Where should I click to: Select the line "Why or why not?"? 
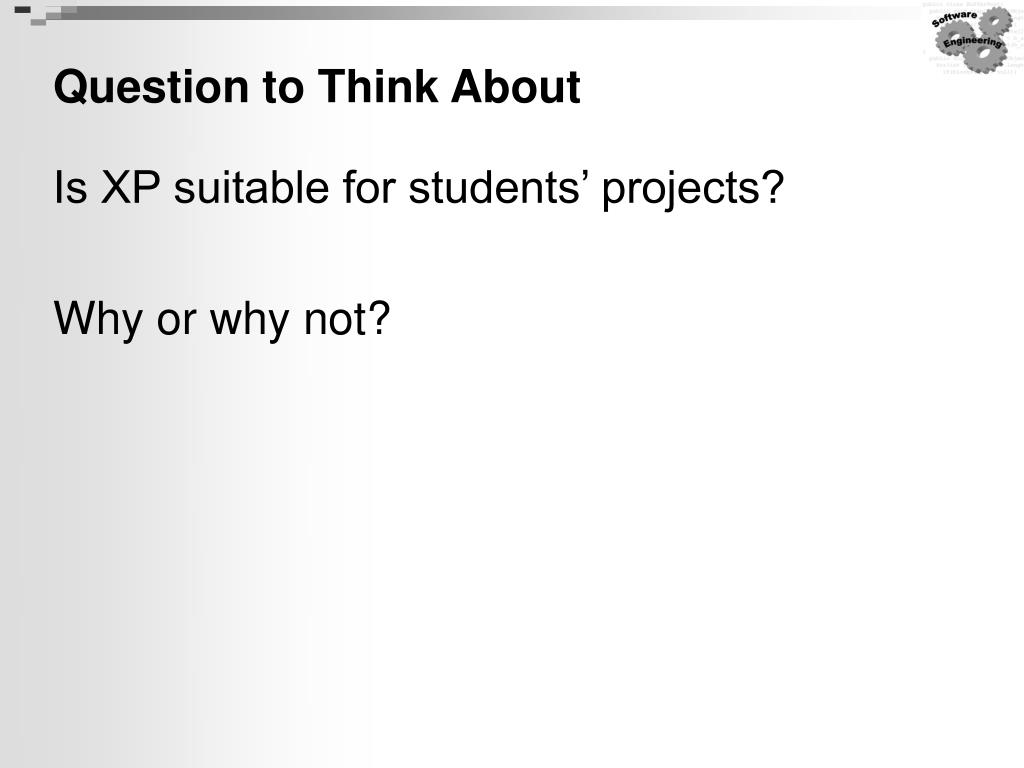222,321
